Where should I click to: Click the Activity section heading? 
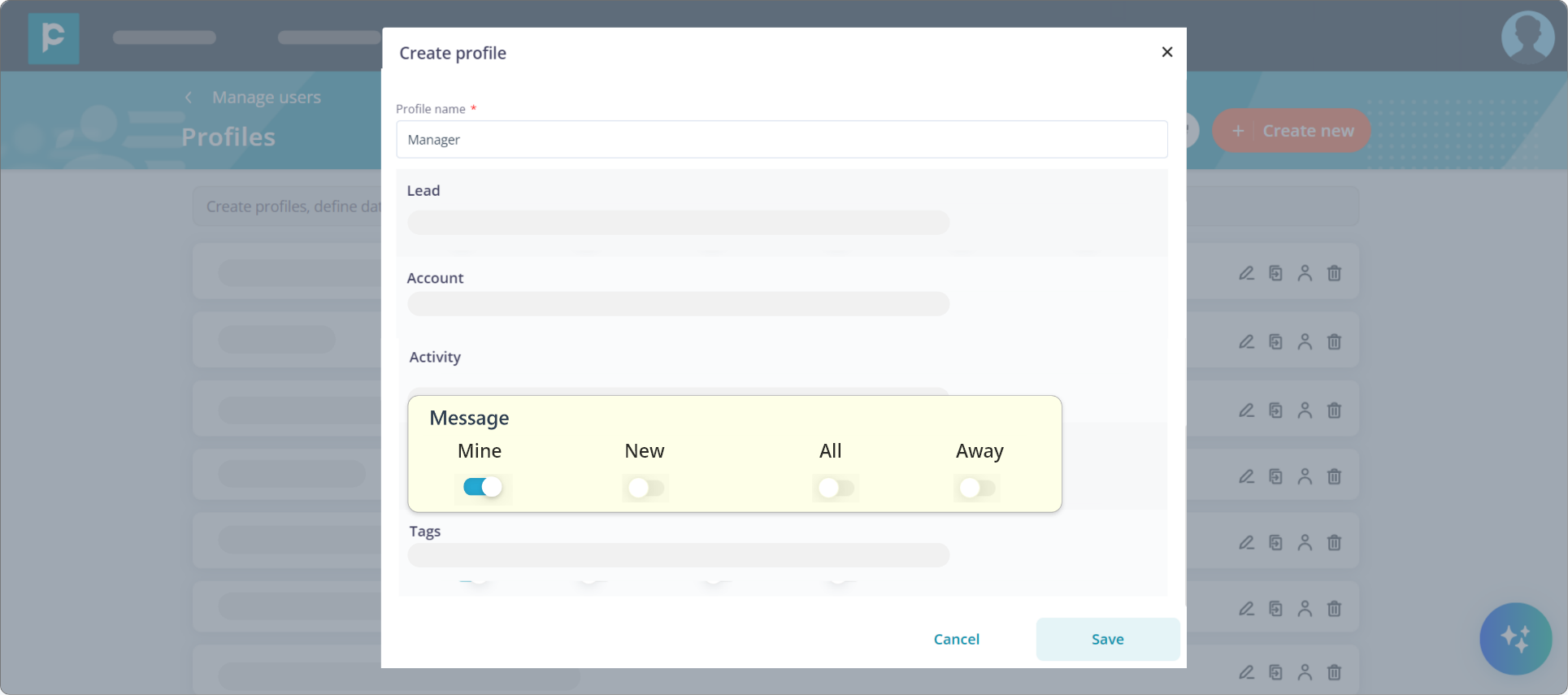coord(435,357)
